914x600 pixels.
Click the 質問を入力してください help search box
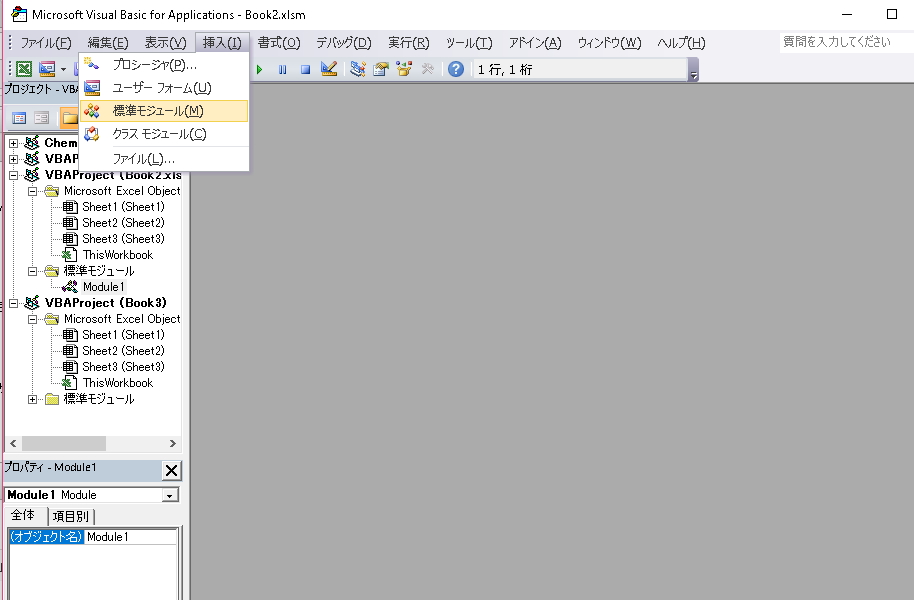tap(844, 42)
